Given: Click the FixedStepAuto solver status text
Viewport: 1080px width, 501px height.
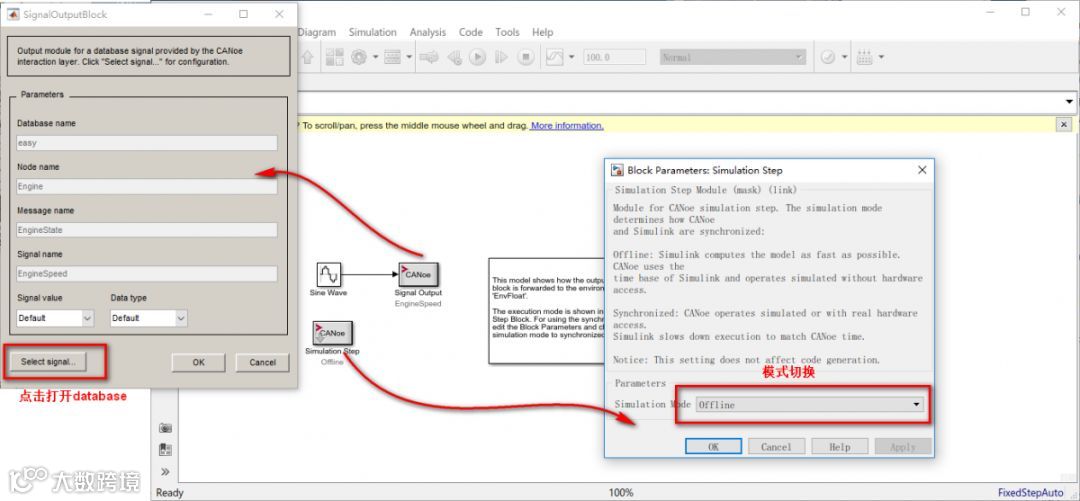Looking at the screenshot, I should point(1030,493).
